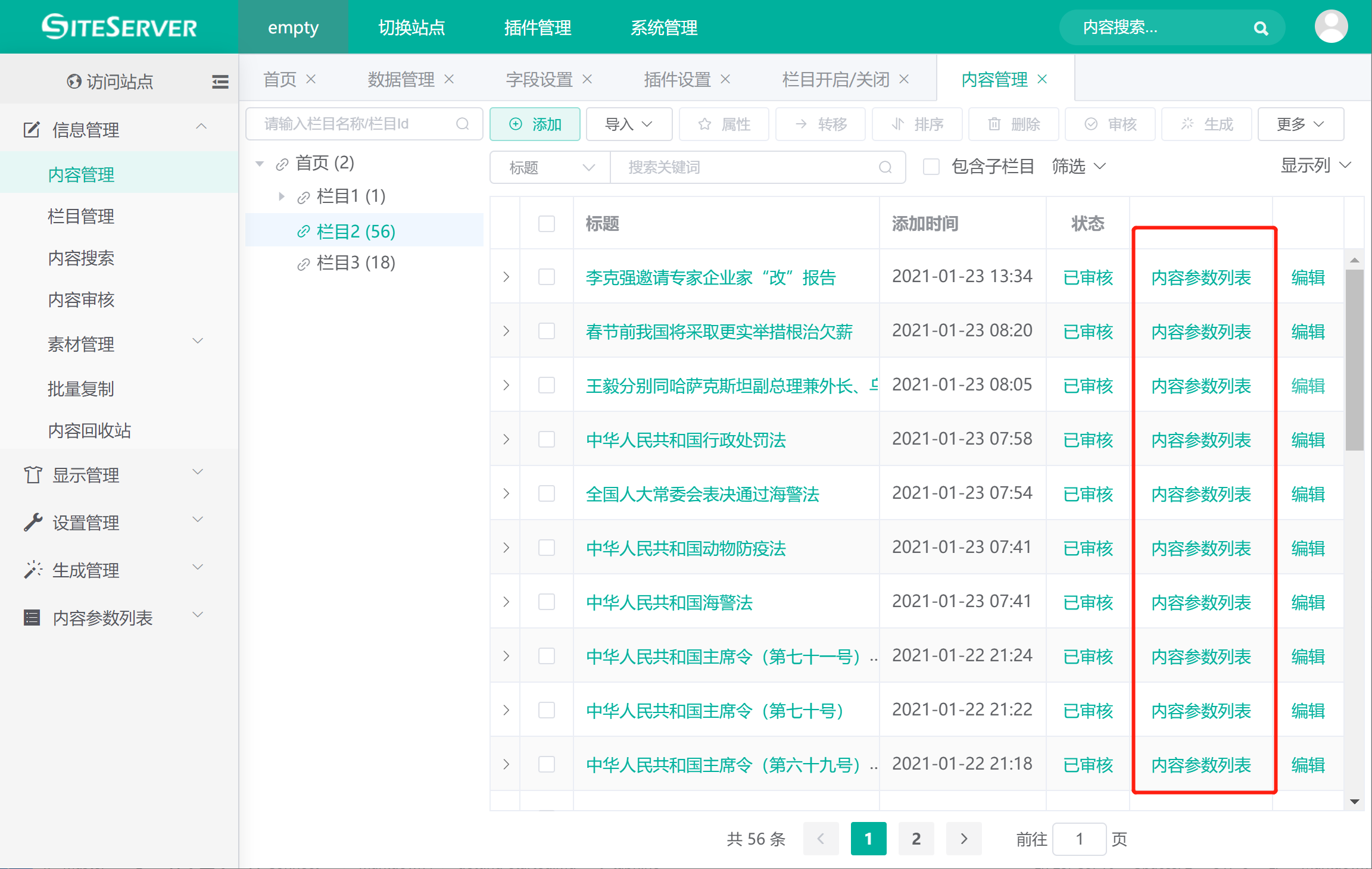Open 全国人大常委会表决通过海警法 article link
Image resolution: width=1372 pixels, height=869 pixels.
[702, 494]
